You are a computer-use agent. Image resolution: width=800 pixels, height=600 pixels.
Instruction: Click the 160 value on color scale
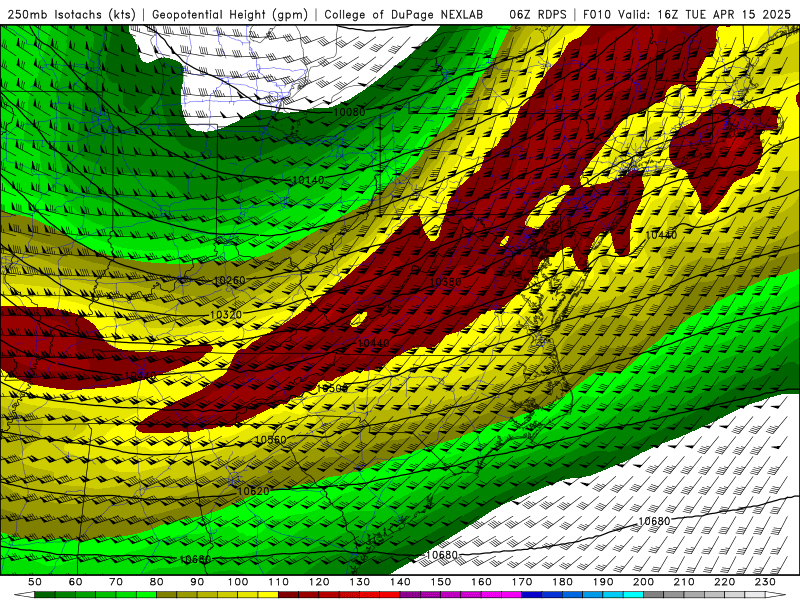(481, 582)
